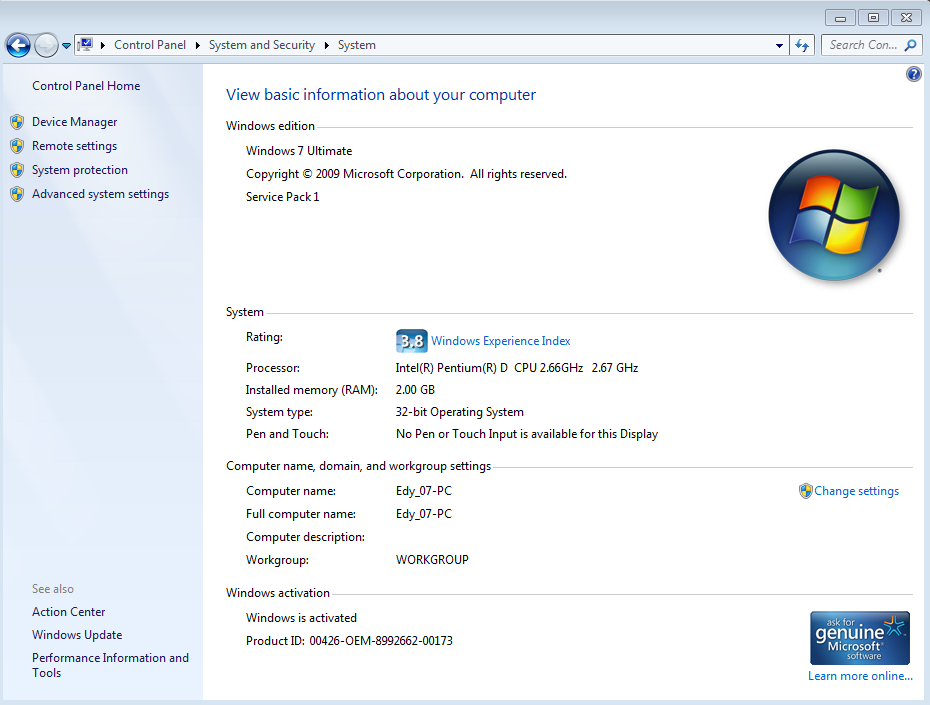
Task: Open Windows Update
Action: point(77,635)
